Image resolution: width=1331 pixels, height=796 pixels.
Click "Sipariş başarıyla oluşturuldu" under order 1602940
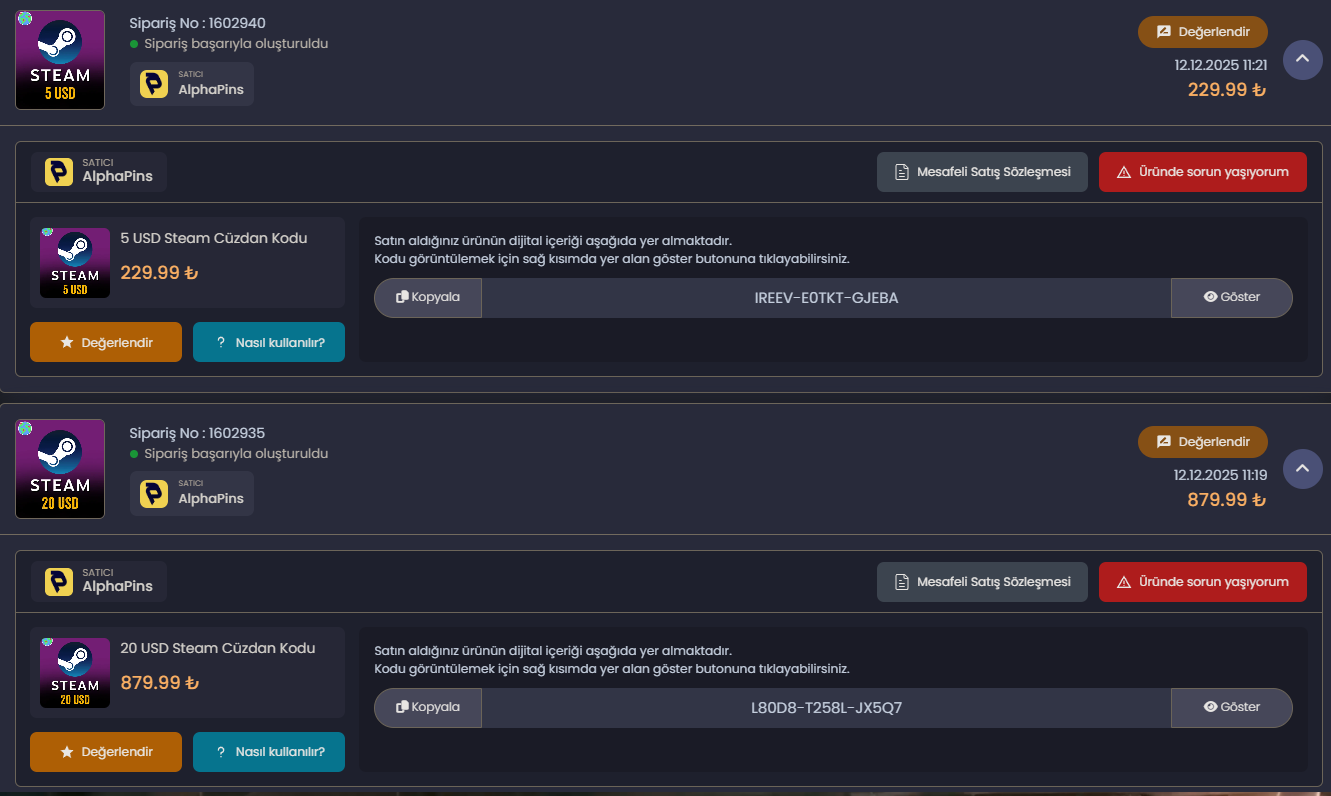236,44
